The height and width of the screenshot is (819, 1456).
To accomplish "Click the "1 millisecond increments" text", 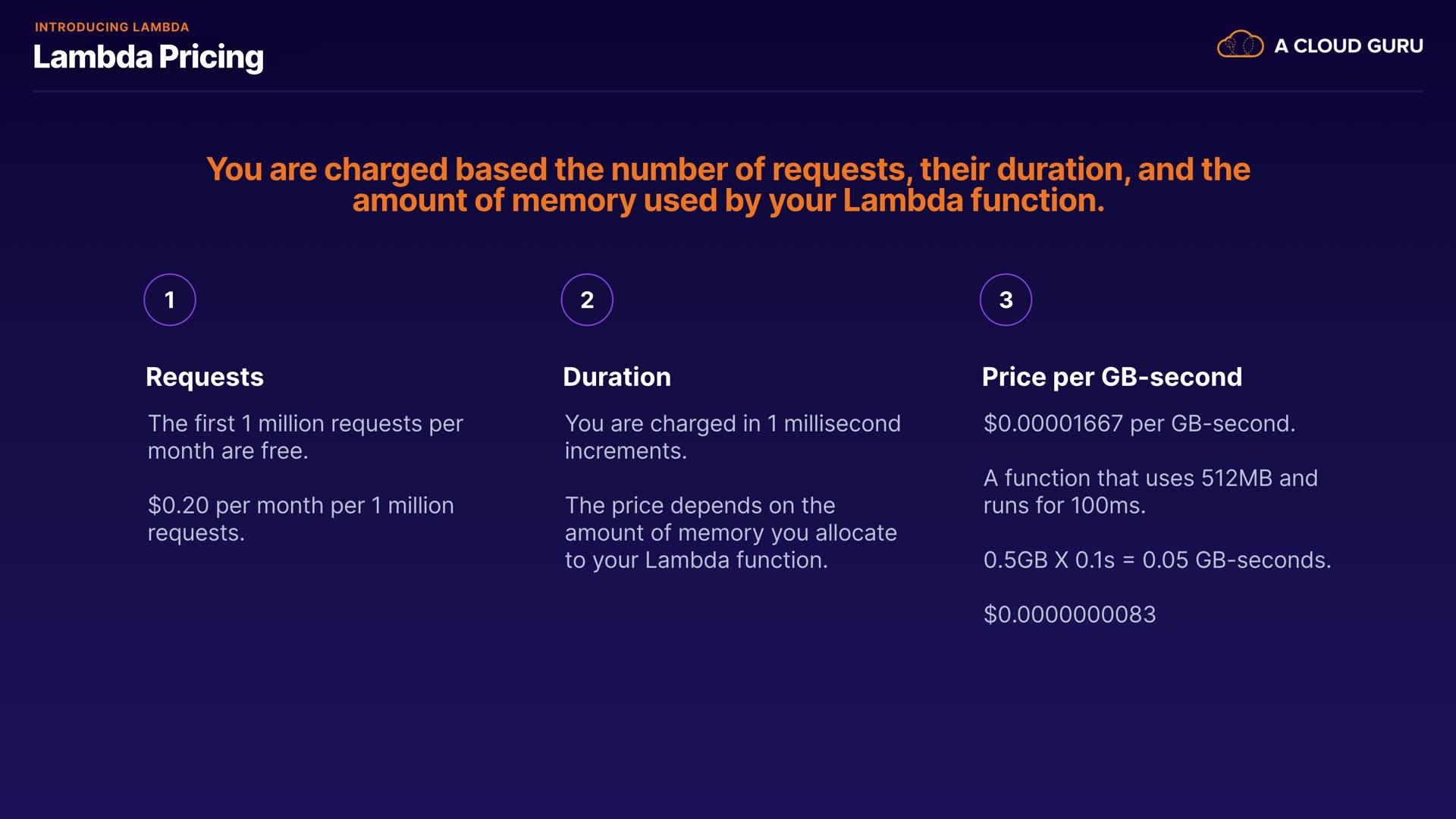I will tap(733, 437).
